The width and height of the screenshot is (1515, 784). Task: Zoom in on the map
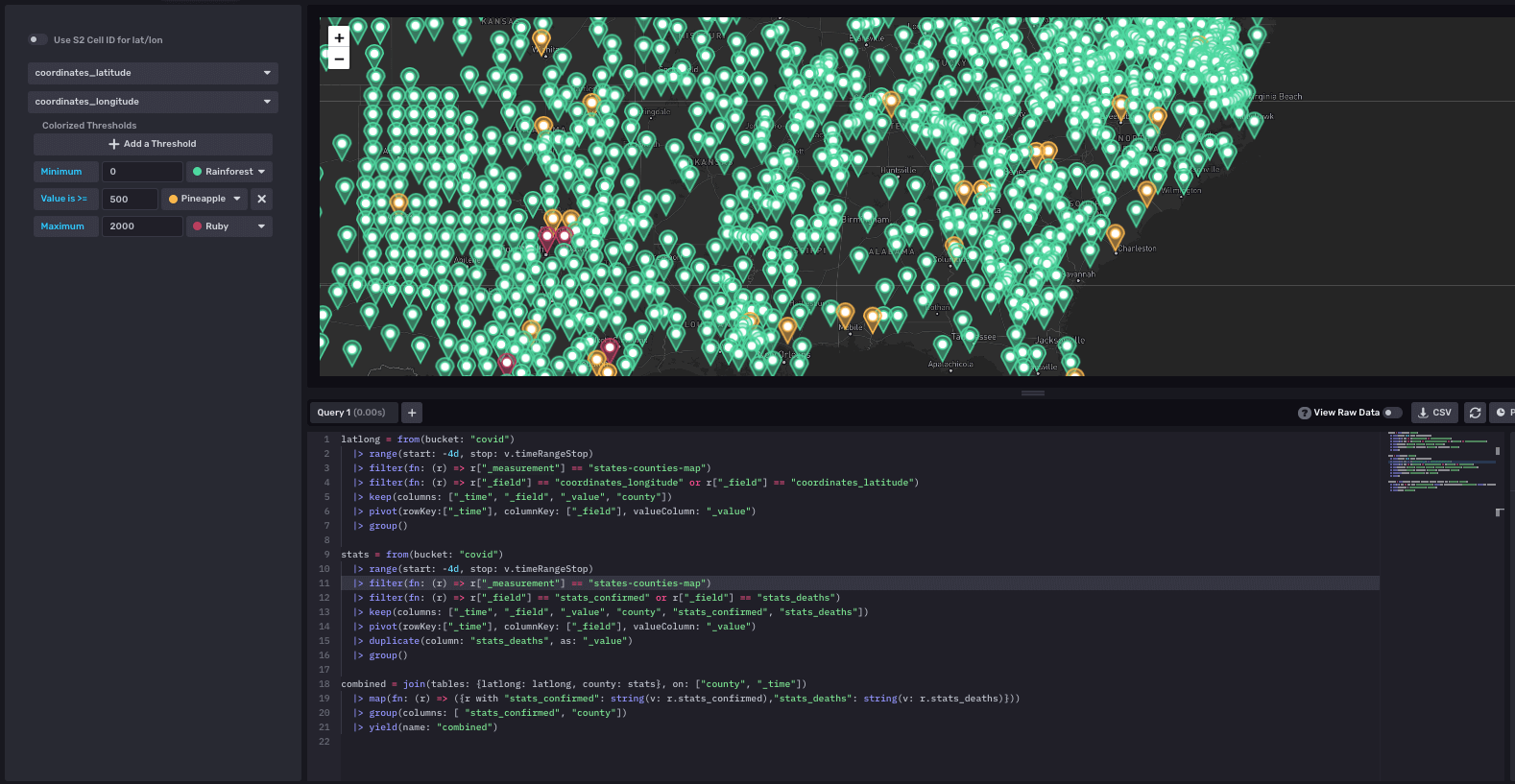[339, 37]
